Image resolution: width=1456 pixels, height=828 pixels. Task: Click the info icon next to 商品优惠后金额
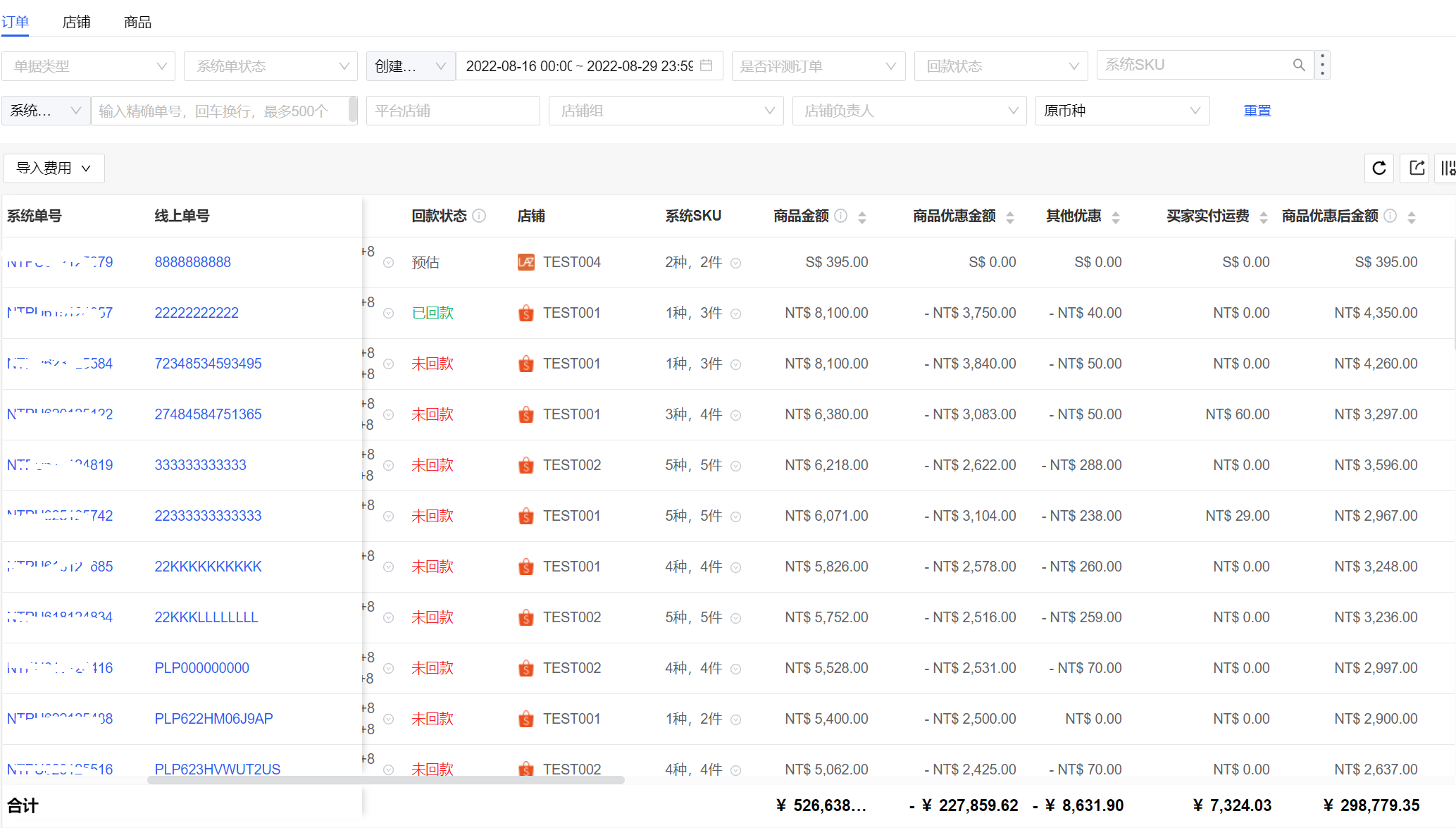pos(1390,216)
